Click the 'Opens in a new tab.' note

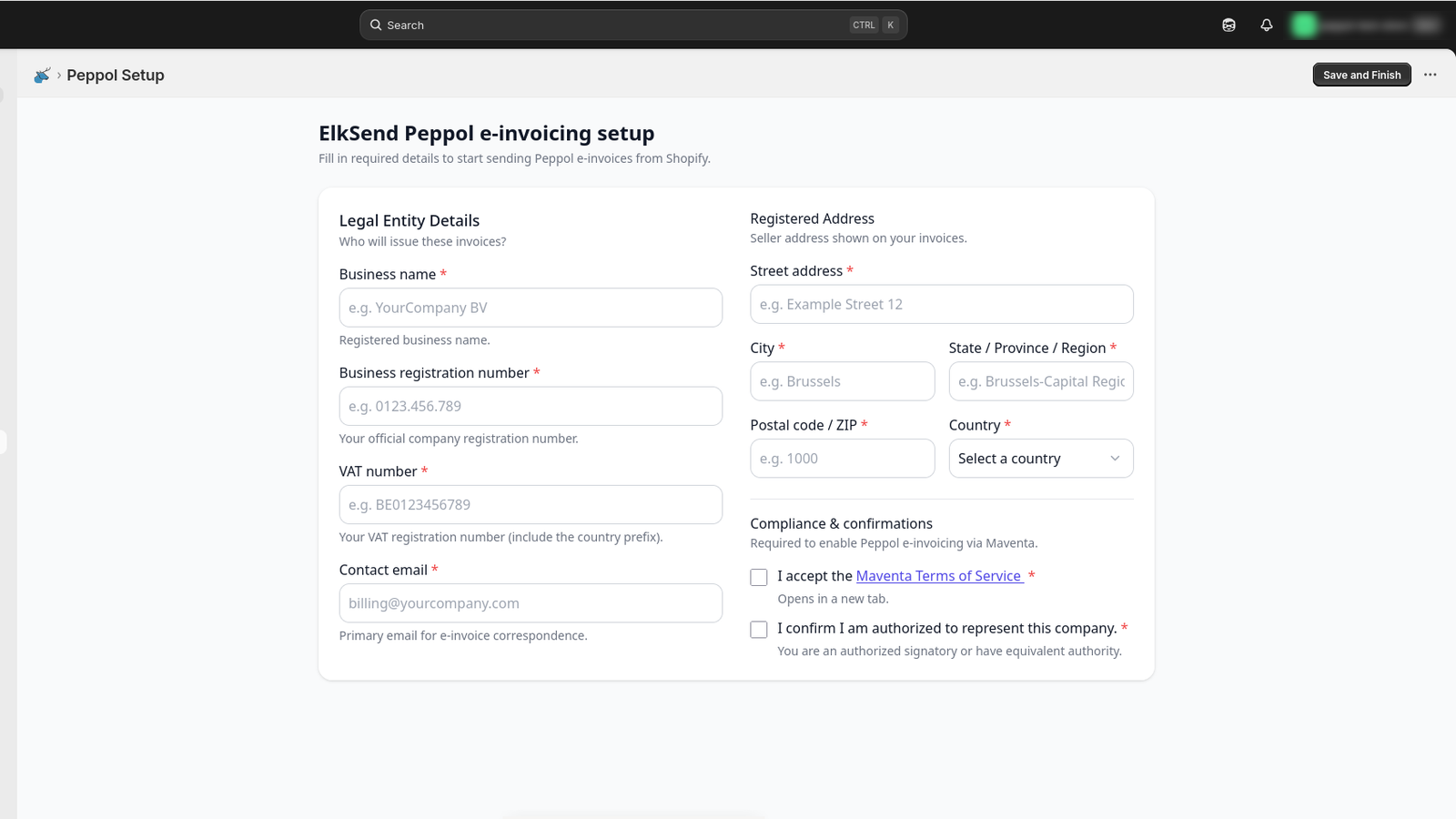pos(833,599)
